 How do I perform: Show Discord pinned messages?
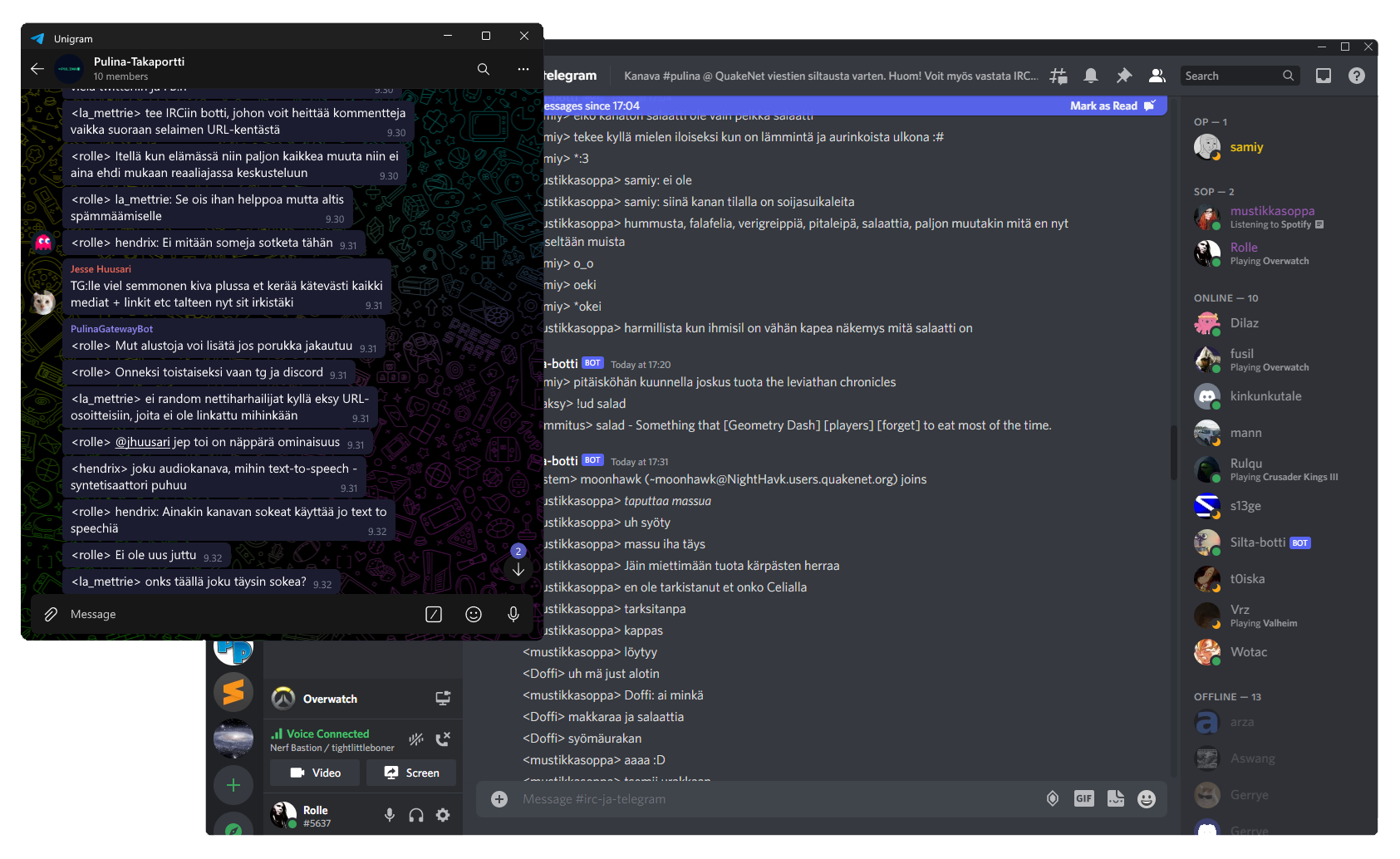1124,76
